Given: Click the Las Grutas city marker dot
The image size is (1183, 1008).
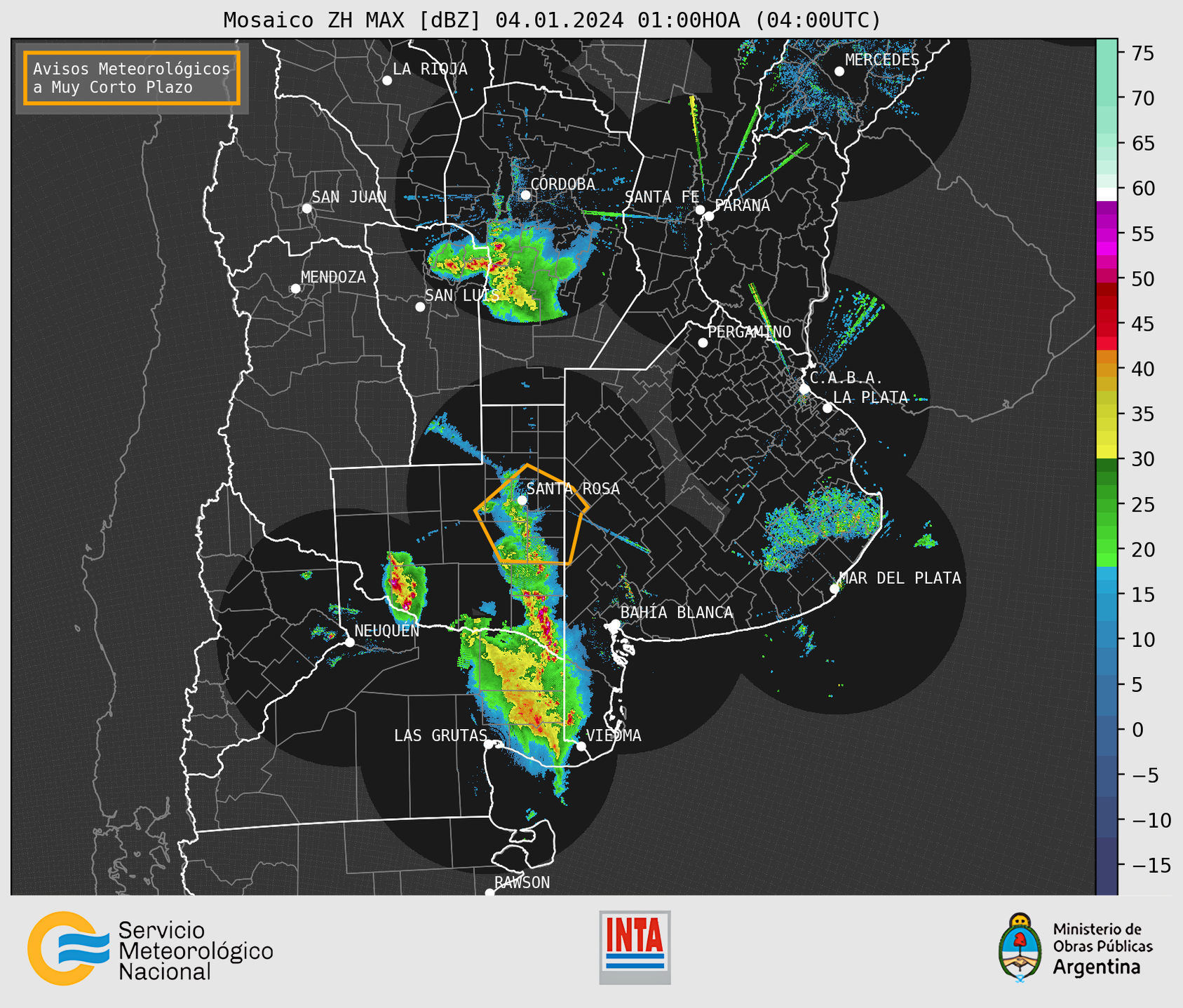Looking at the screenshot, I should click(489, 744).
